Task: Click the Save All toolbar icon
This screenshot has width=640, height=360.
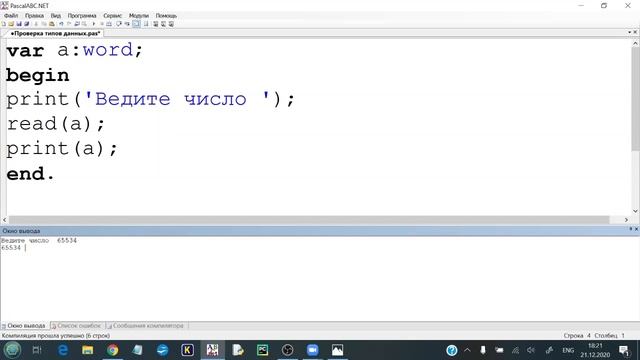Action: click(27, 24)
